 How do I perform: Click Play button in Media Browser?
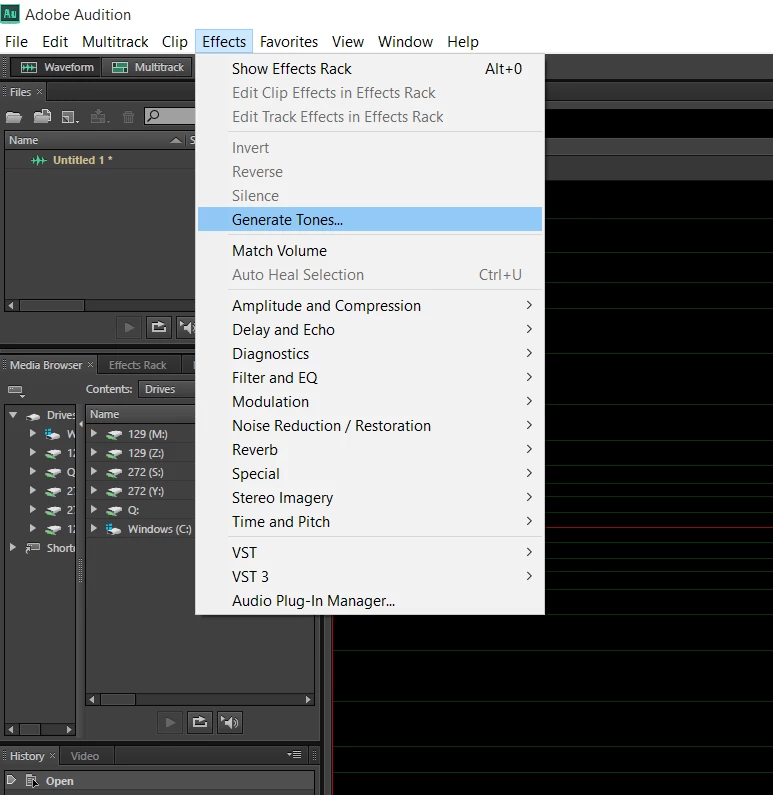170,722
